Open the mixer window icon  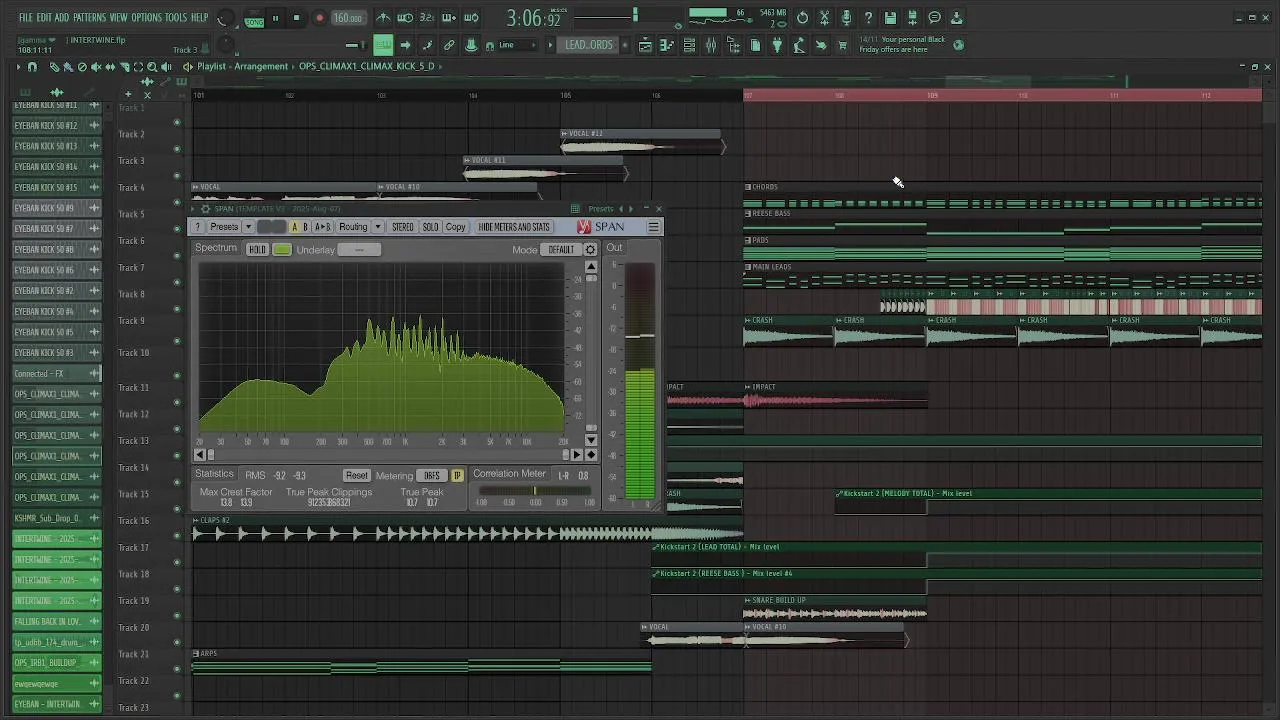[711, 45]
